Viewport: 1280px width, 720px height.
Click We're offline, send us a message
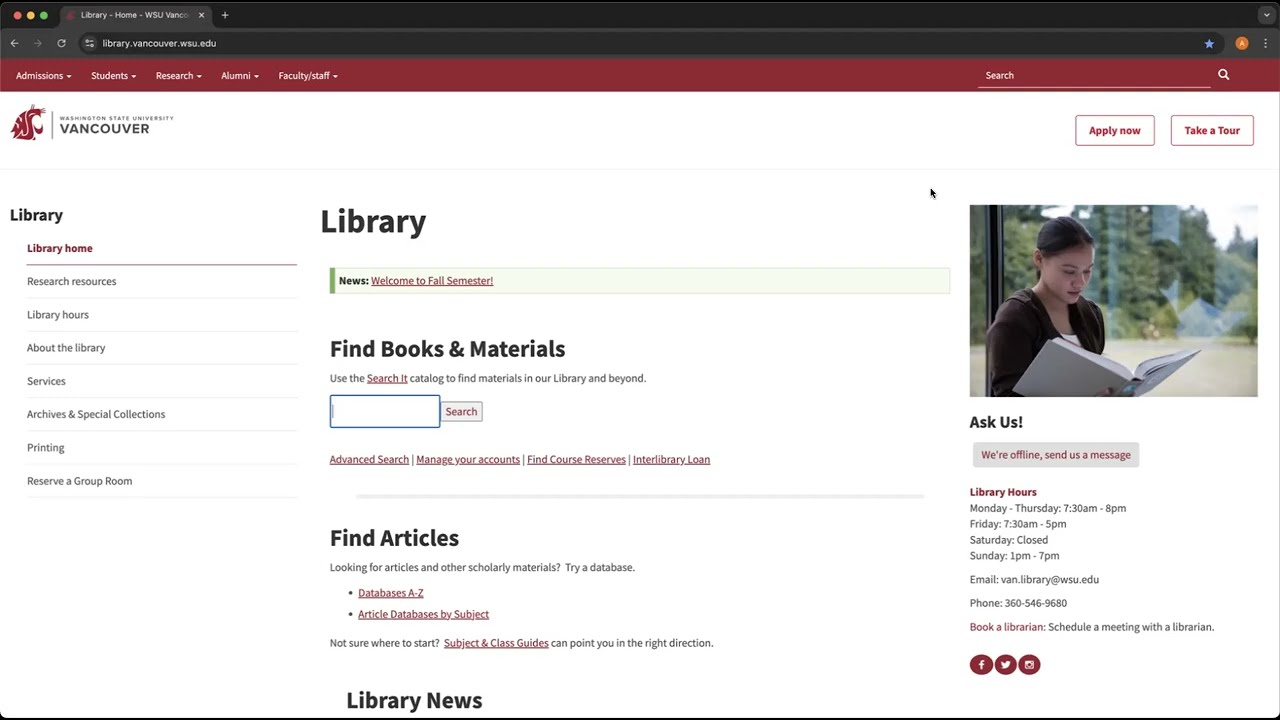point(1056,455)
